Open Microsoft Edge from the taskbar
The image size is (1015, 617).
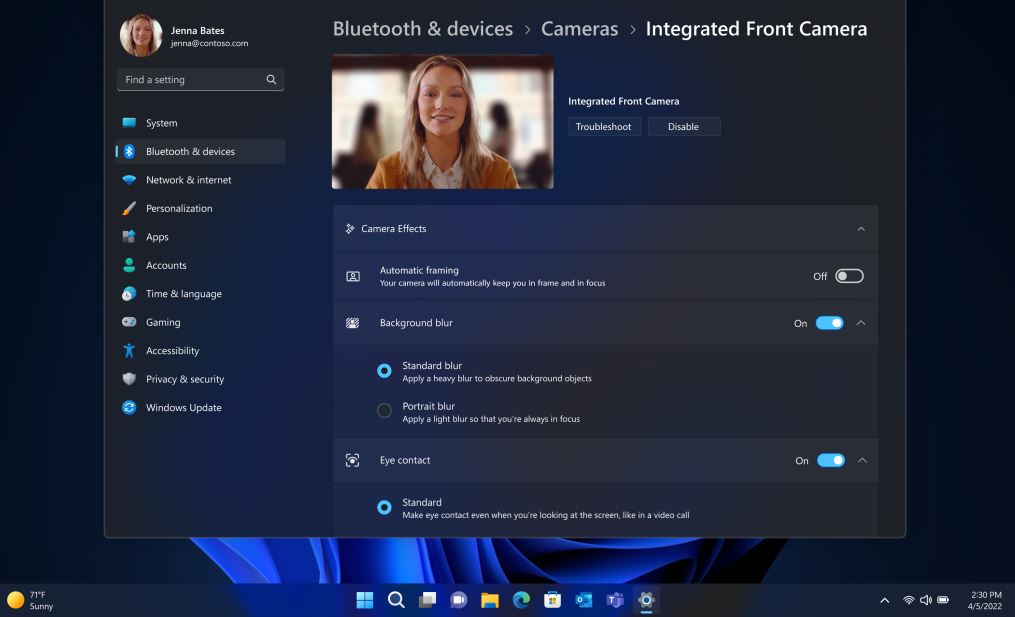point(520,600)
